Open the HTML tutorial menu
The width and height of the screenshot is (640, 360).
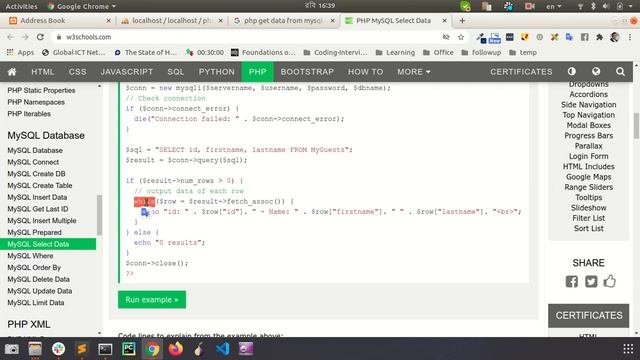pyautogui.click(x=43, y=72)
